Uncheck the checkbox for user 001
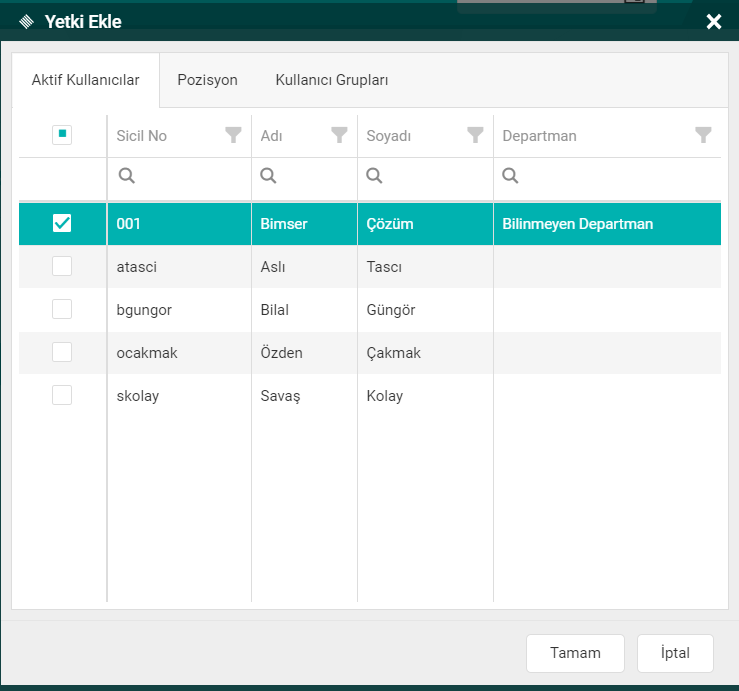 coord(62,224)
